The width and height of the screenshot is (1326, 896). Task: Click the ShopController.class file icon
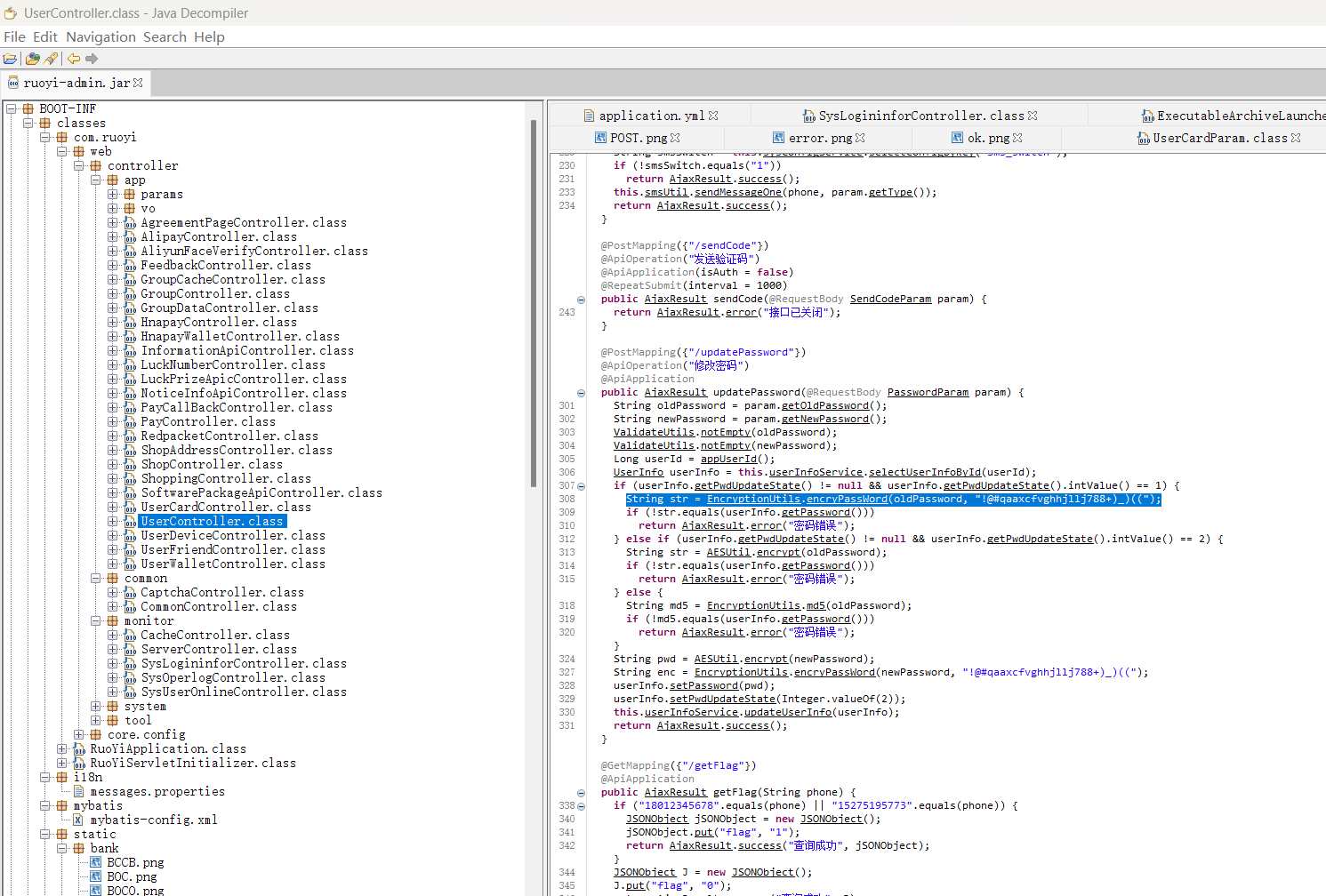(x=130, y=465)
